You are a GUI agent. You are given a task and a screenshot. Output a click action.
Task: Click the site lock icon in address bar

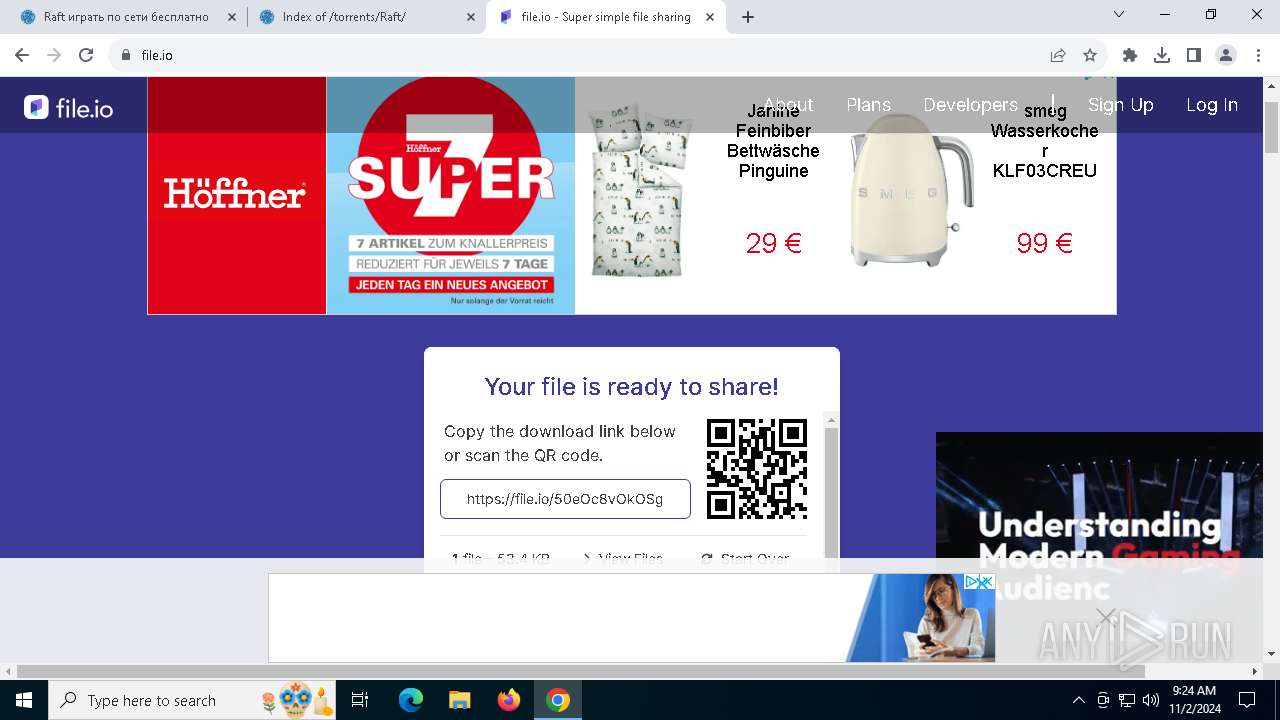click(x=126, y=55)
